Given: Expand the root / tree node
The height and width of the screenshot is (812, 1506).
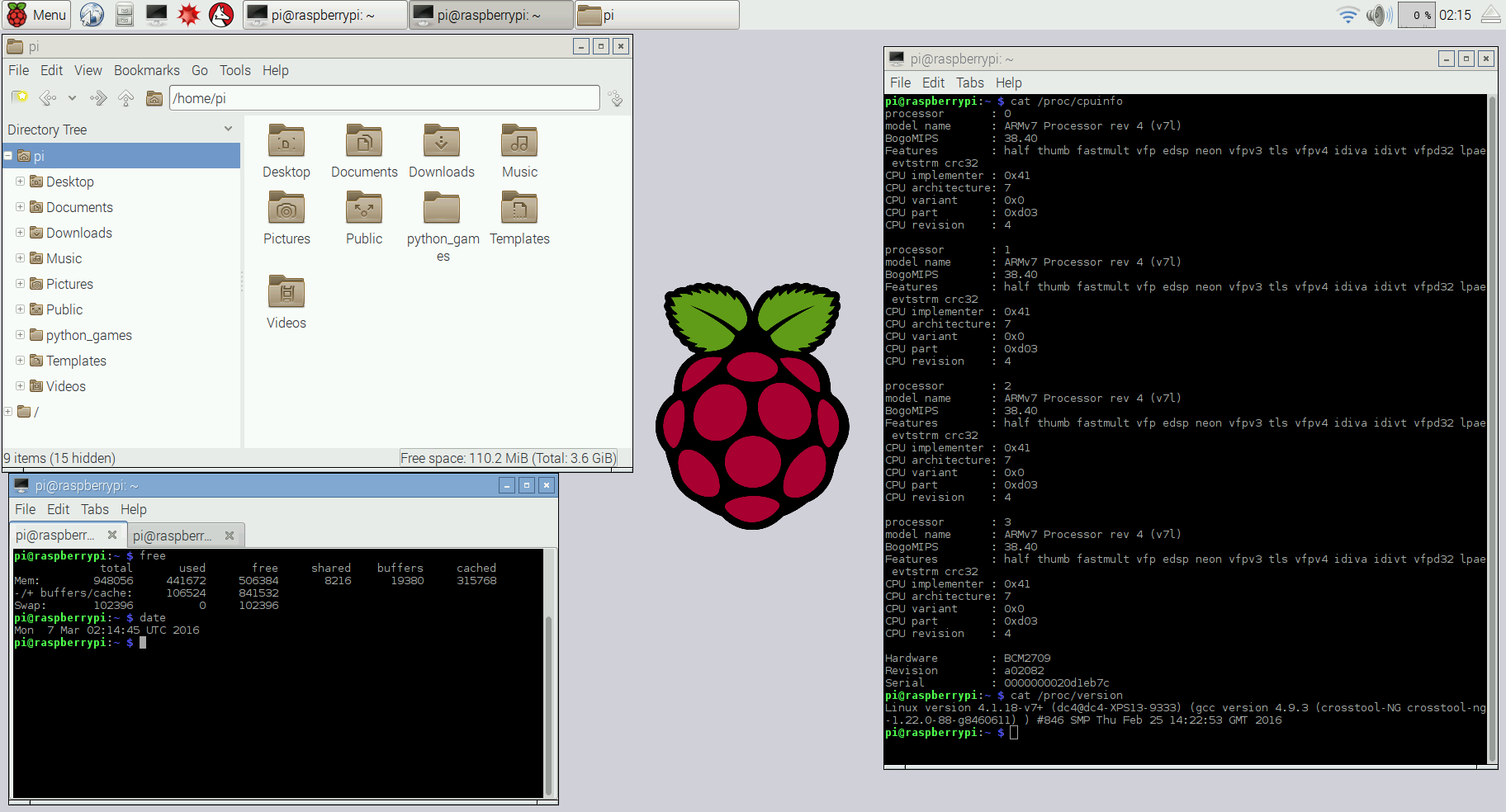Looking at the screenshot, I should pos(8,411).
